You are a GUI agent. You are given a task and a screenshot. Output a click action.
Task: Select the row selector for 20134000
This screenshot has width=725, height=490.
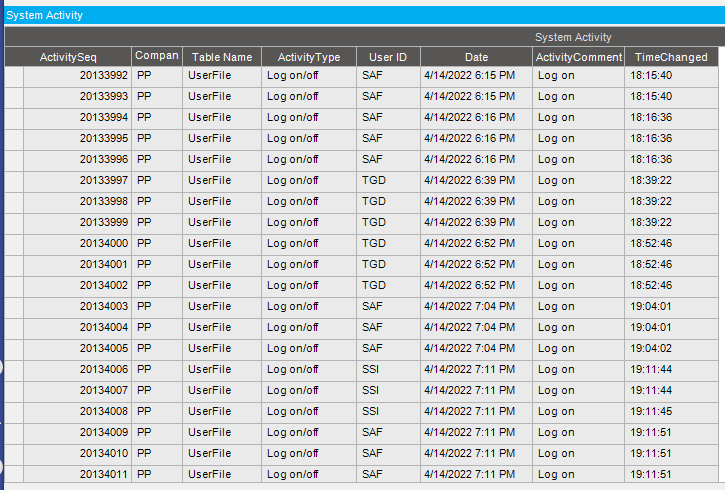(x=14, y=245)
